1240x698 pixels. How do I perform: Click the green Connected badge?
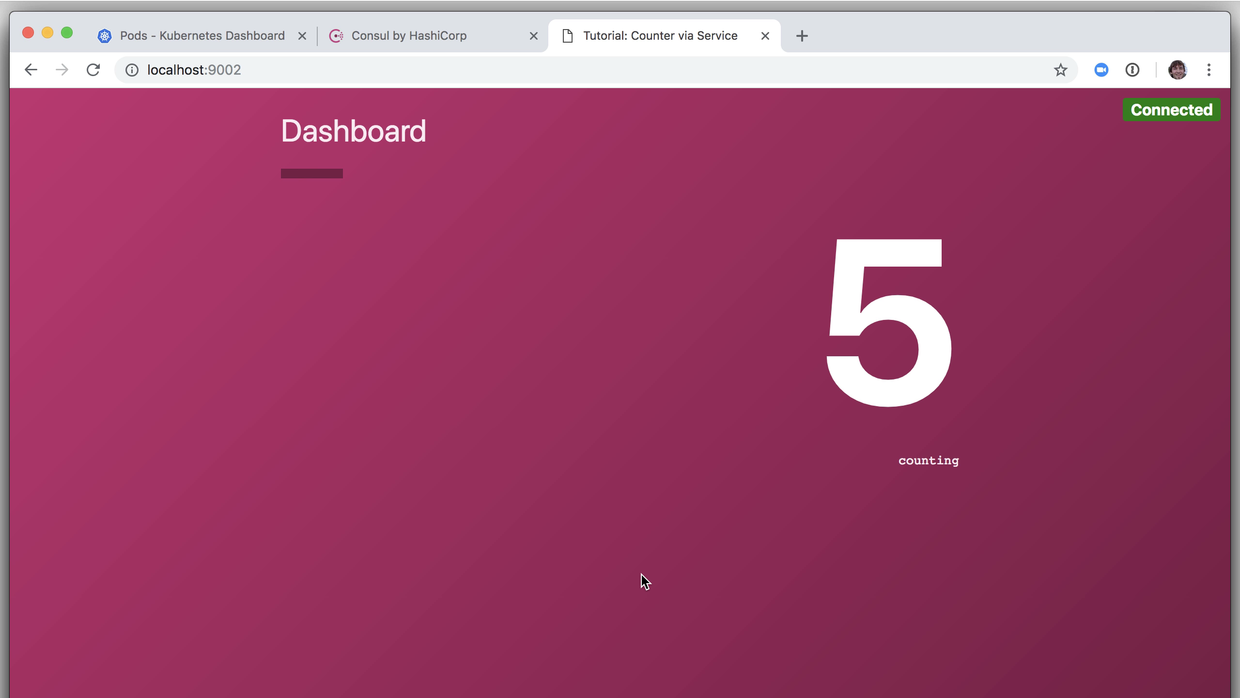click(1171, 109)
